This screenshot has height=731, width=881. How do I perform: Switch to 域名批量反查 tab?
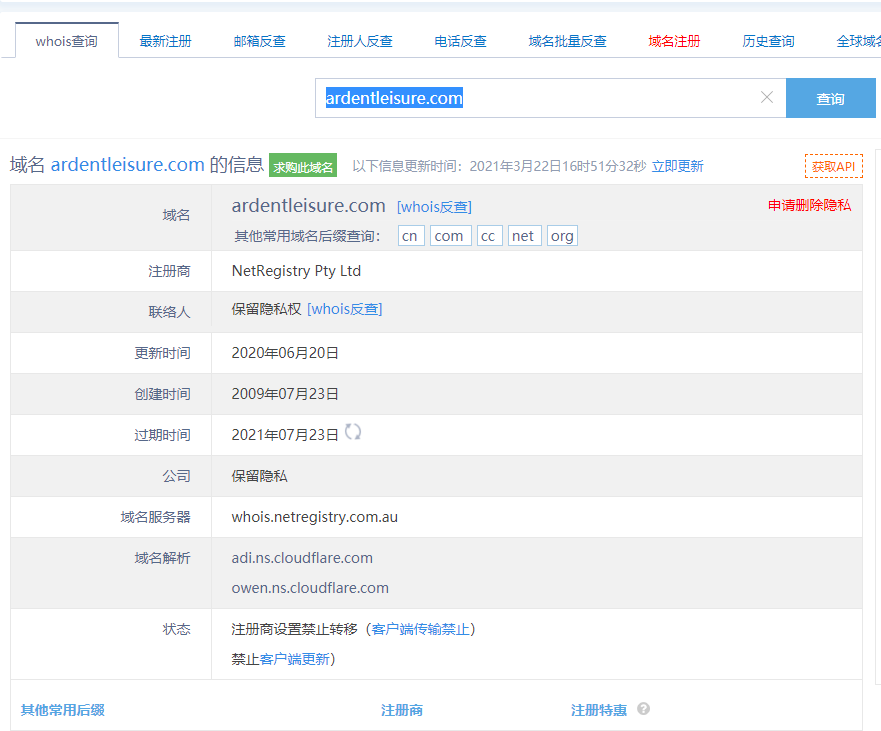click(567, 41)
